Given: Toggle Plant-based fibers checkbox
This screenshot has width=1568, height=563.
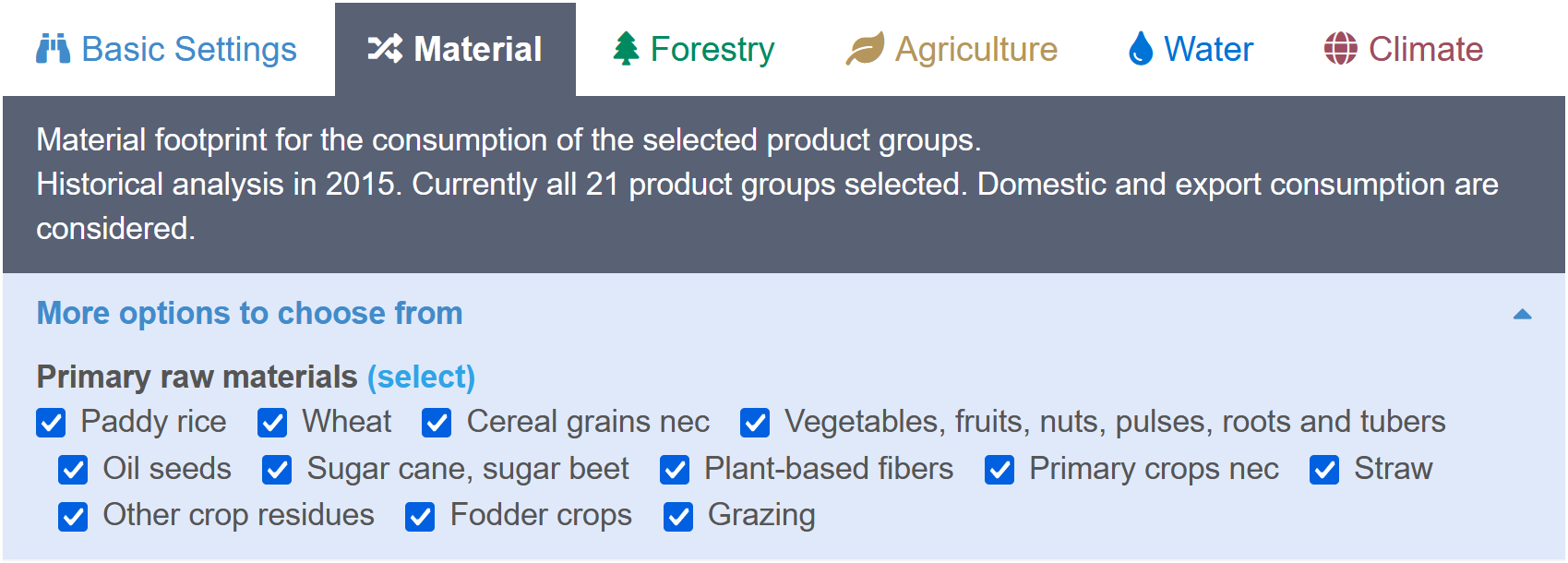Looking at the screenshot, I should [675, 470].
